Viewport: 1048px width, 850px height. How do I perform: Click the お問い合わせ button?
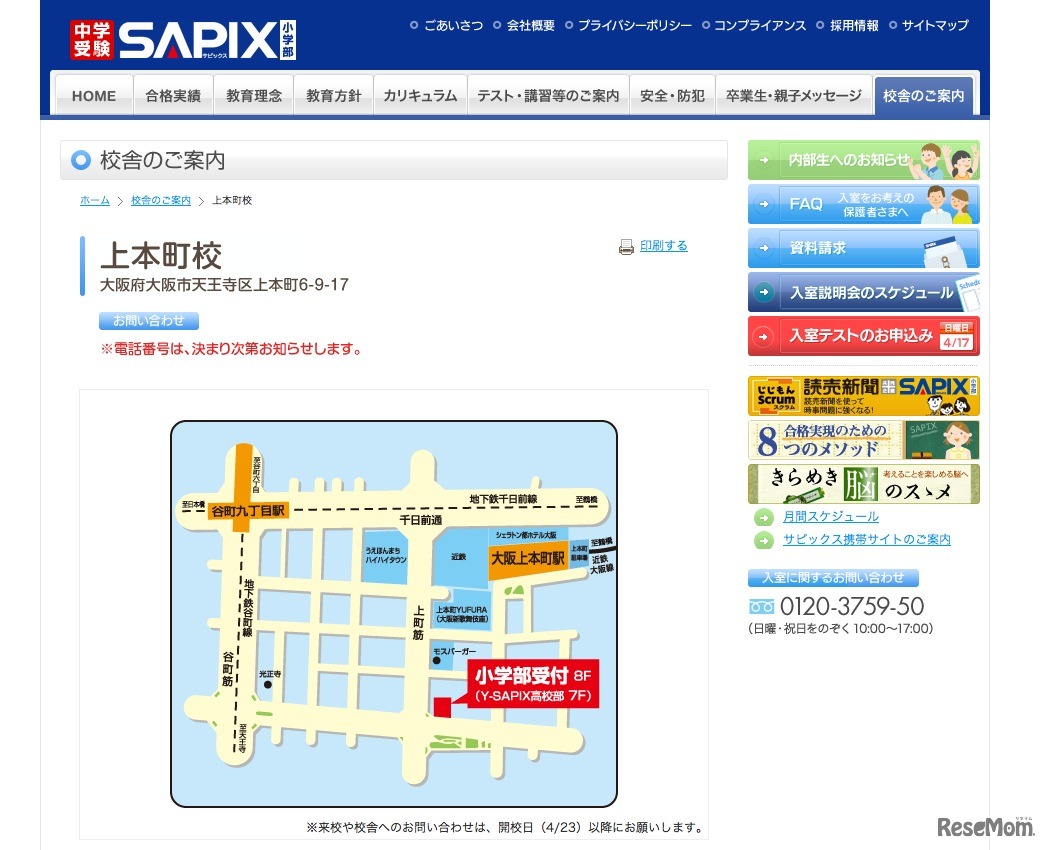tap(149, 321)
